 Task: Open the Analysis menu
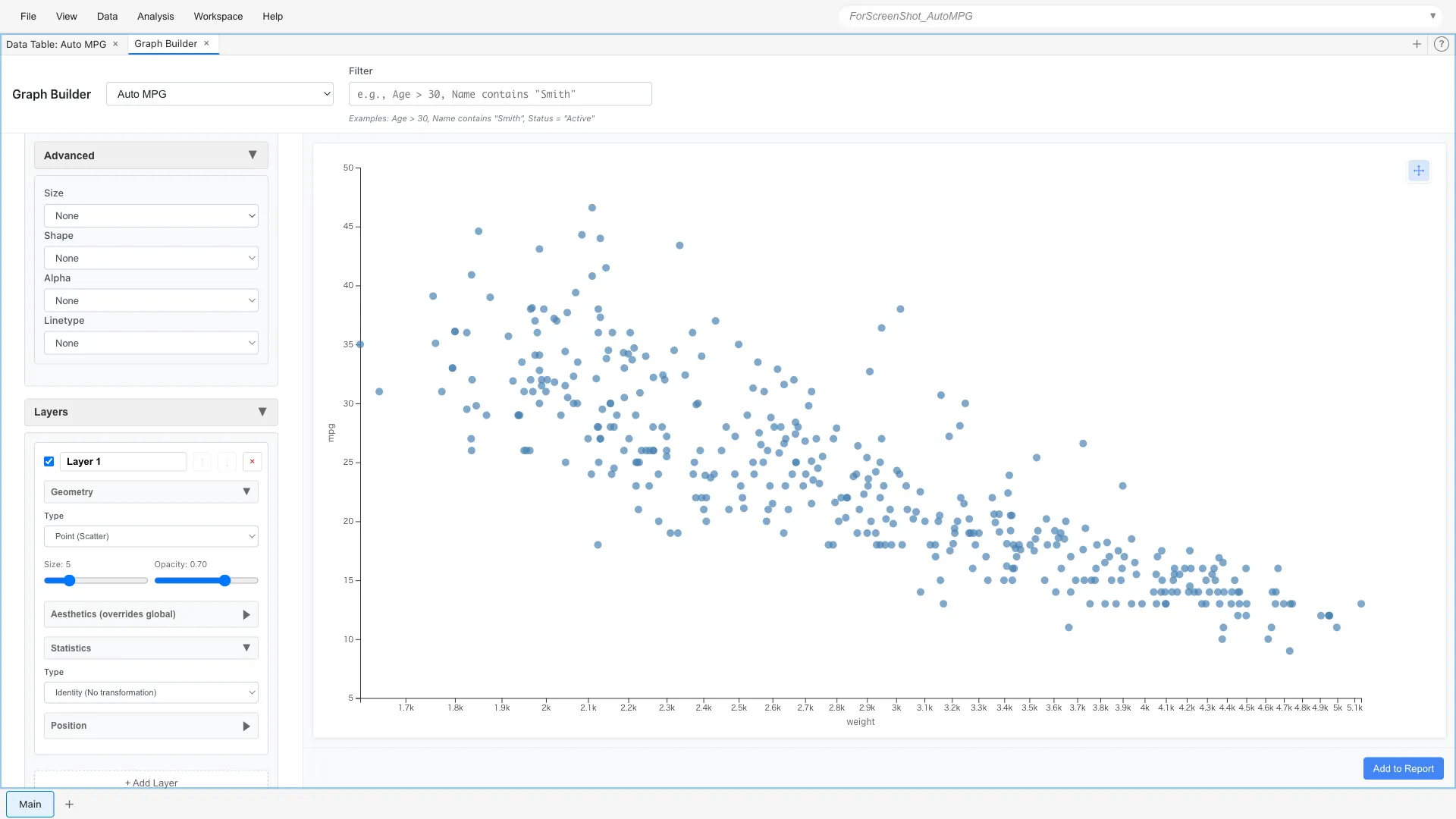point(155,16)
